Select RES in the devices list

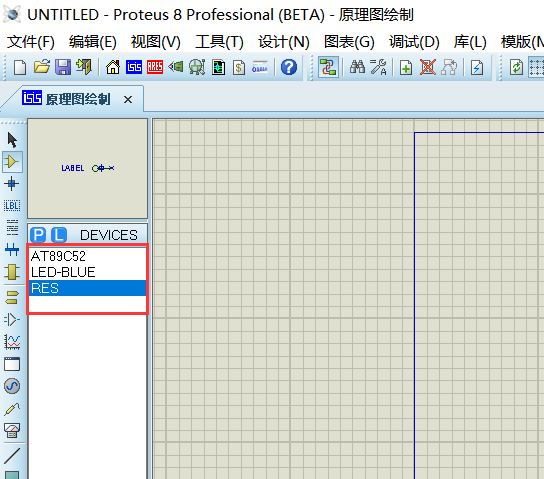[x=87, y=288]
